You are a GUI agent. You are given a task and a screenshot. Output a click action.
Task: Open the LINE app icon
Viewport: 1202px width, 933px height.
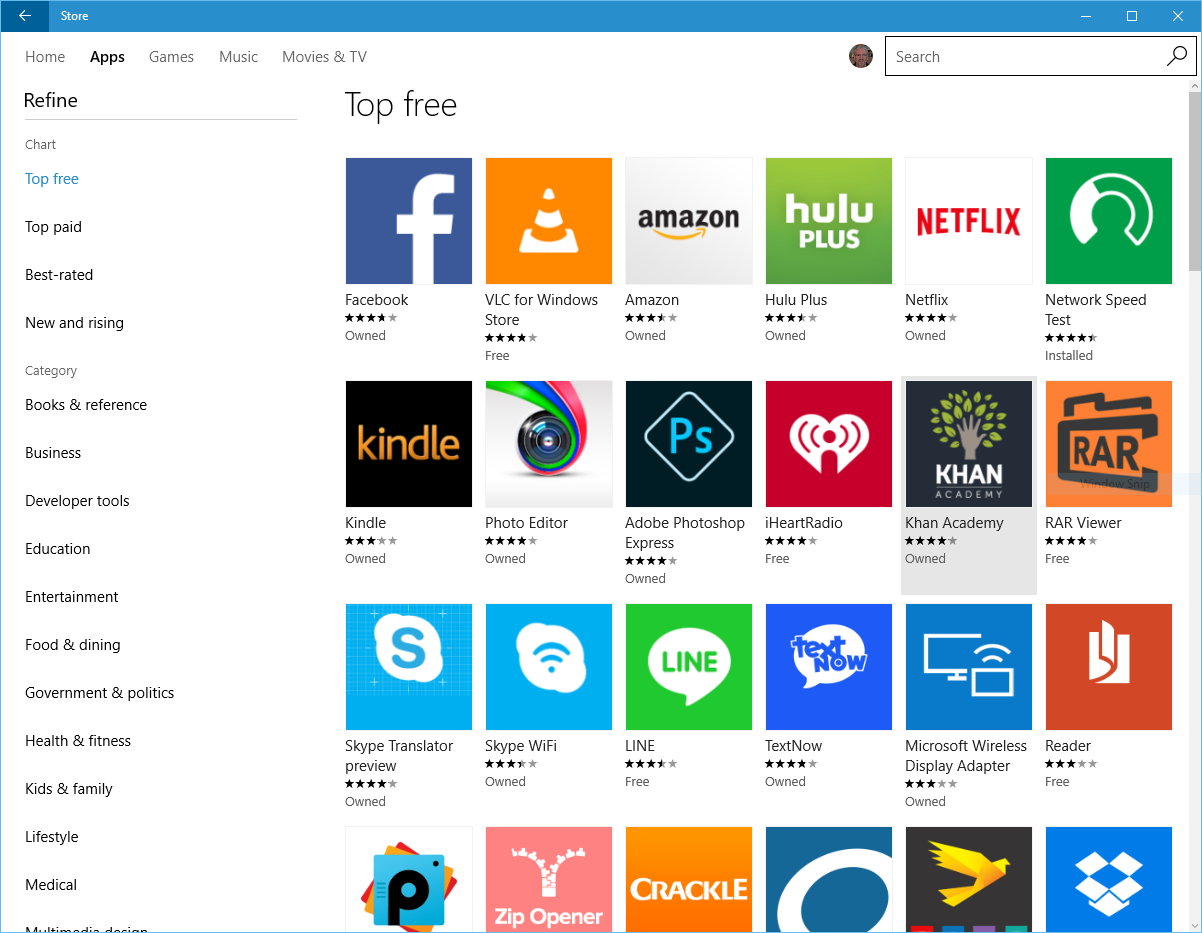[x=688, y=667]
